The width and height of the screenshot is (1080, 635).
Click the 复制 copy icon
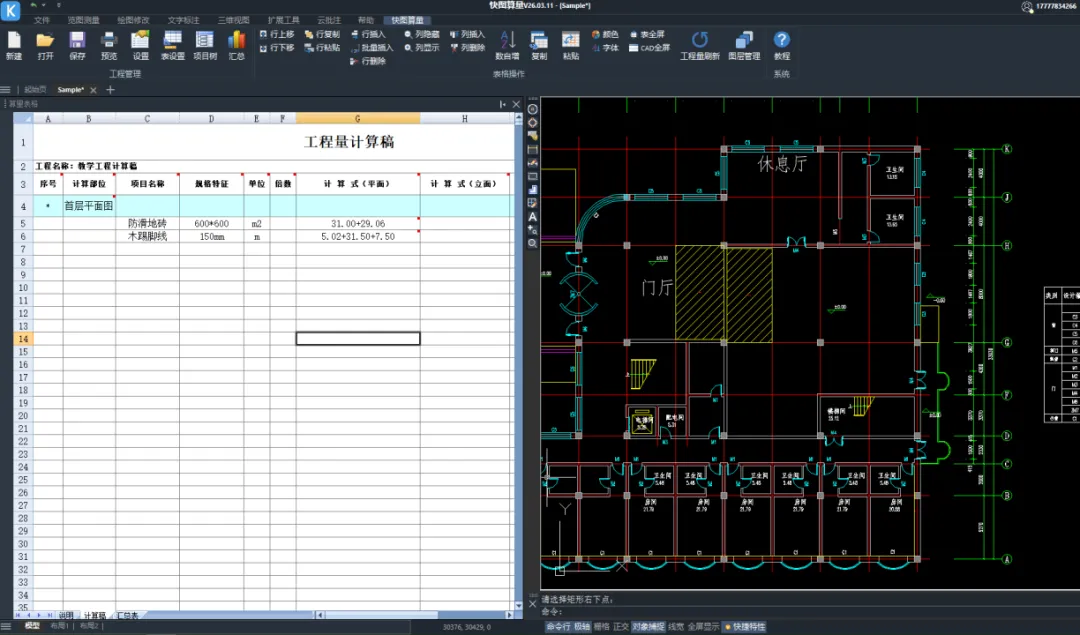tap(539, 45)
